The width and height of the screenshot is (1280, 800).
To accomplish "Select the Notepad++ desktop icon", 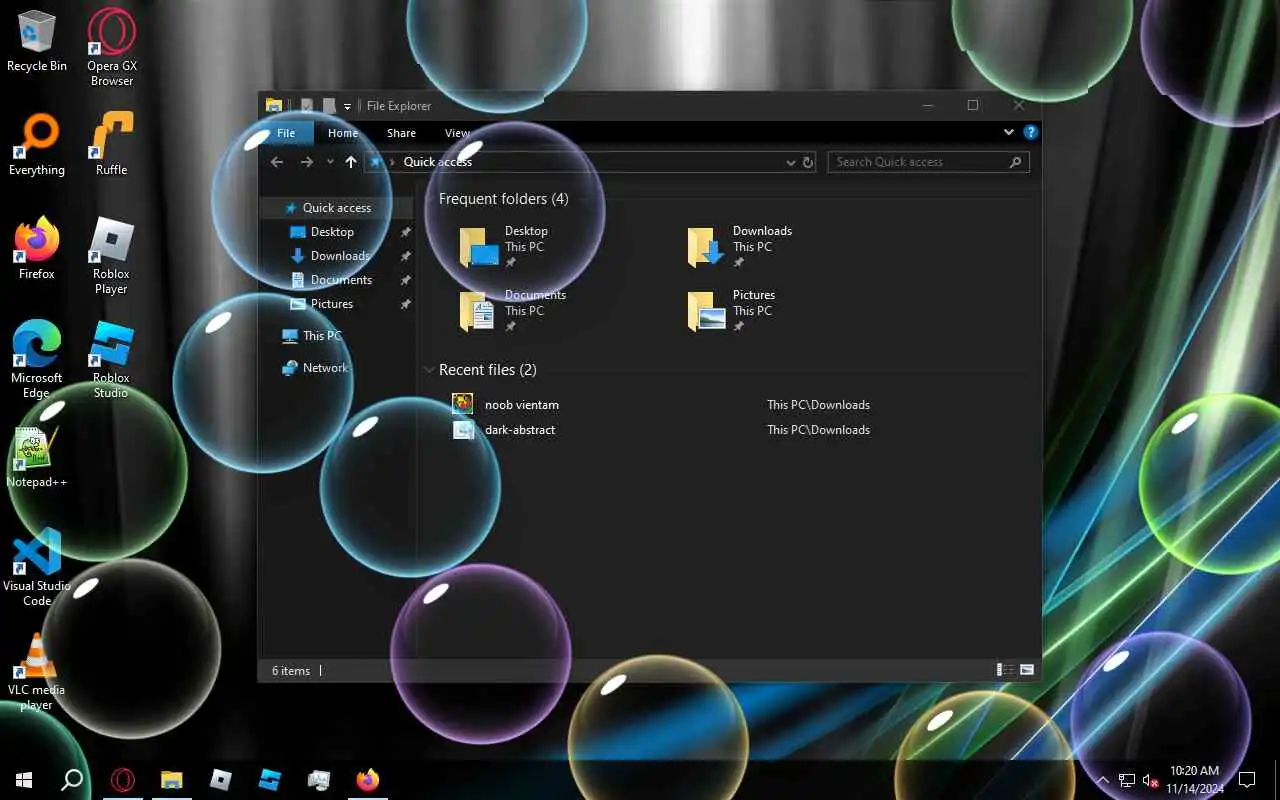I will pyautogui.click(x=37, y=457).
